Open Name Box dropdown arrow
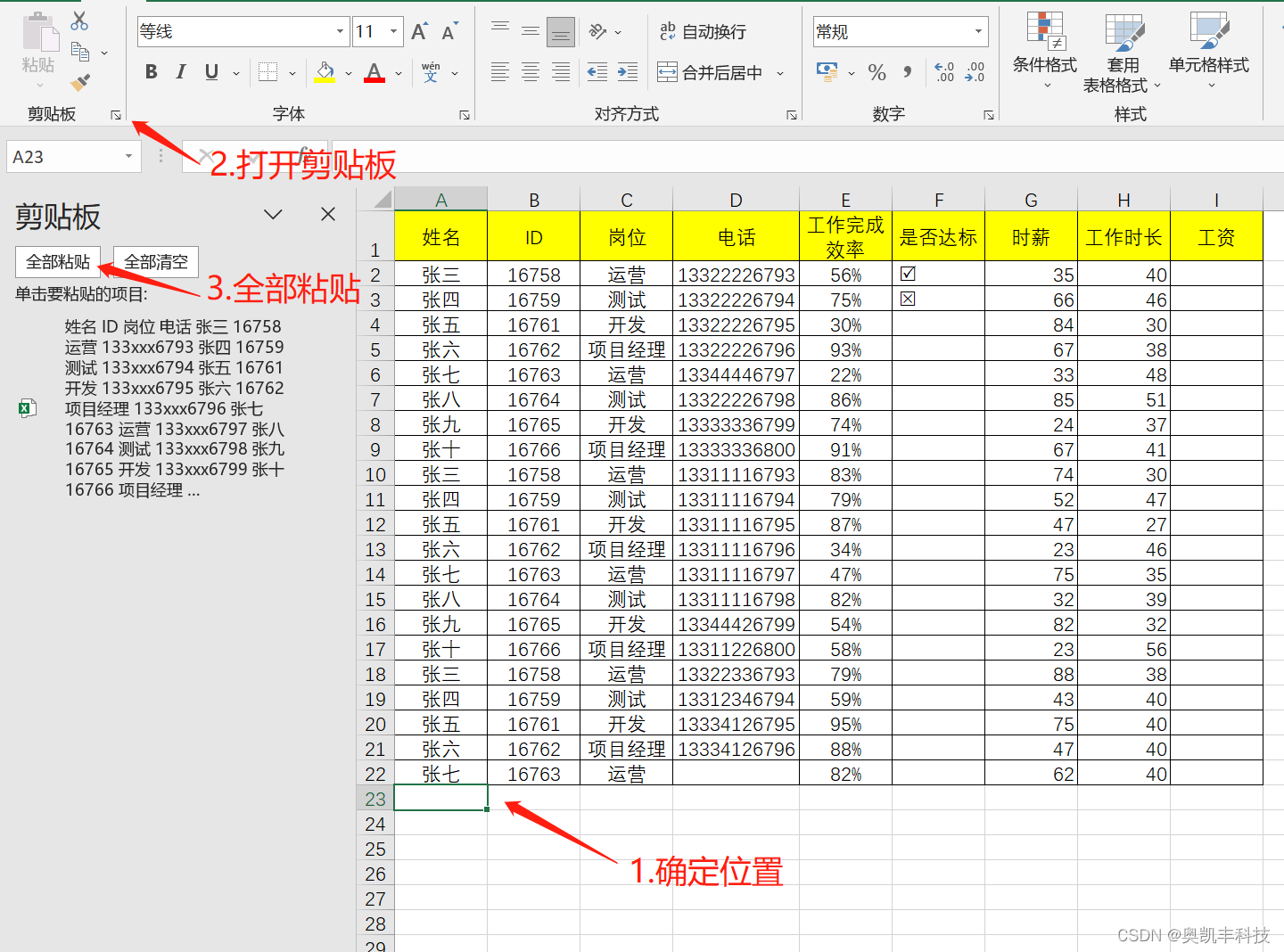Screen dimensions: 1284x952 (x=128, y=157)
